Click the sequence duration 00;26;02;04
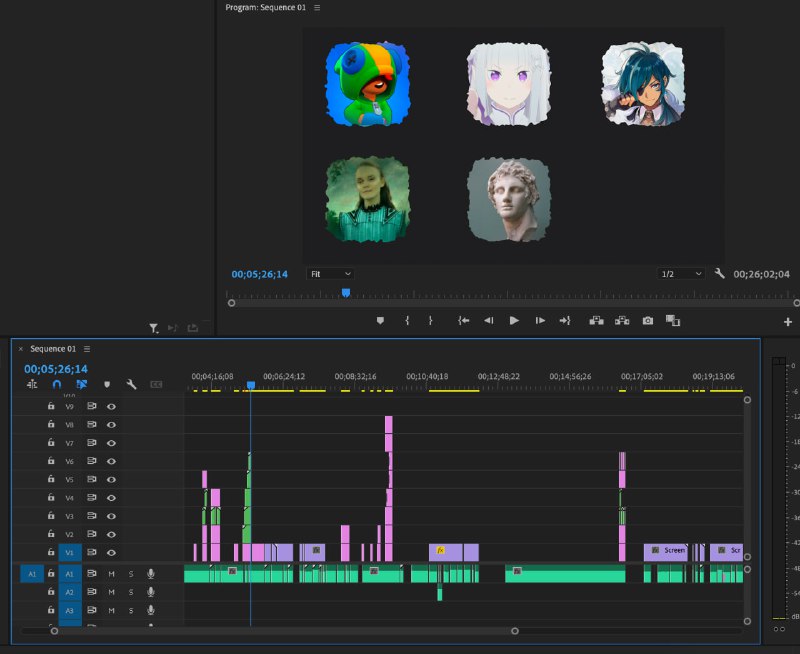This screenshot has height=654, width=800. point(761,274)
